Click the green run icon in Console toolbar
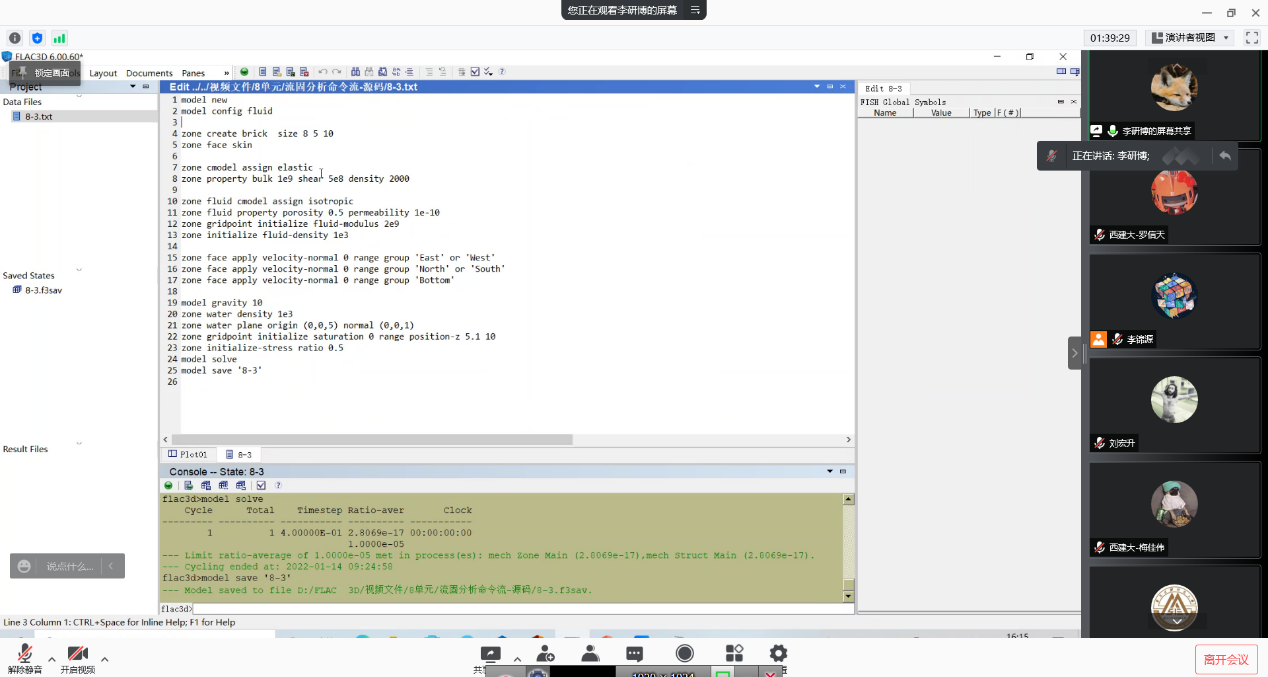 coord(169,485)
